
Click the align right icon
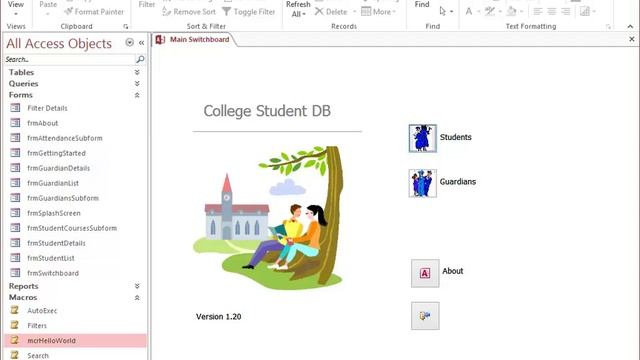pos(565,11)
